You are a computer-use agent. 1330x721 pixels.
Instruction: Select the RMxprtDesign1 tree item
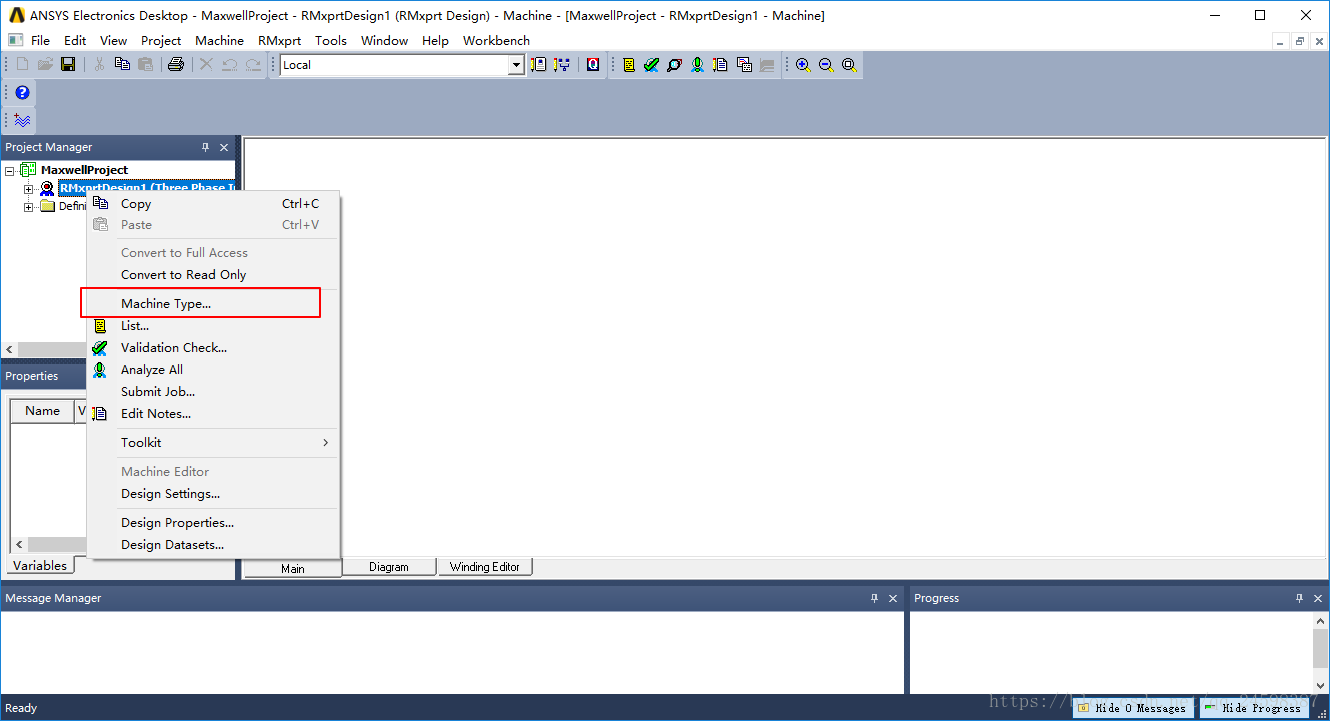[x=146, y=188]
